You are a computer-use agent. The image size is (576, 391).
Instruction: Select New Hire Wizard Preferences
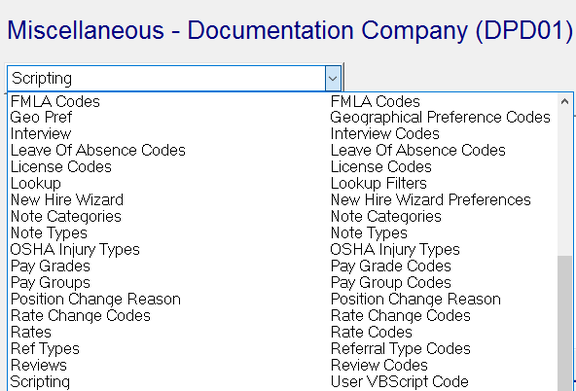(282, 200)
